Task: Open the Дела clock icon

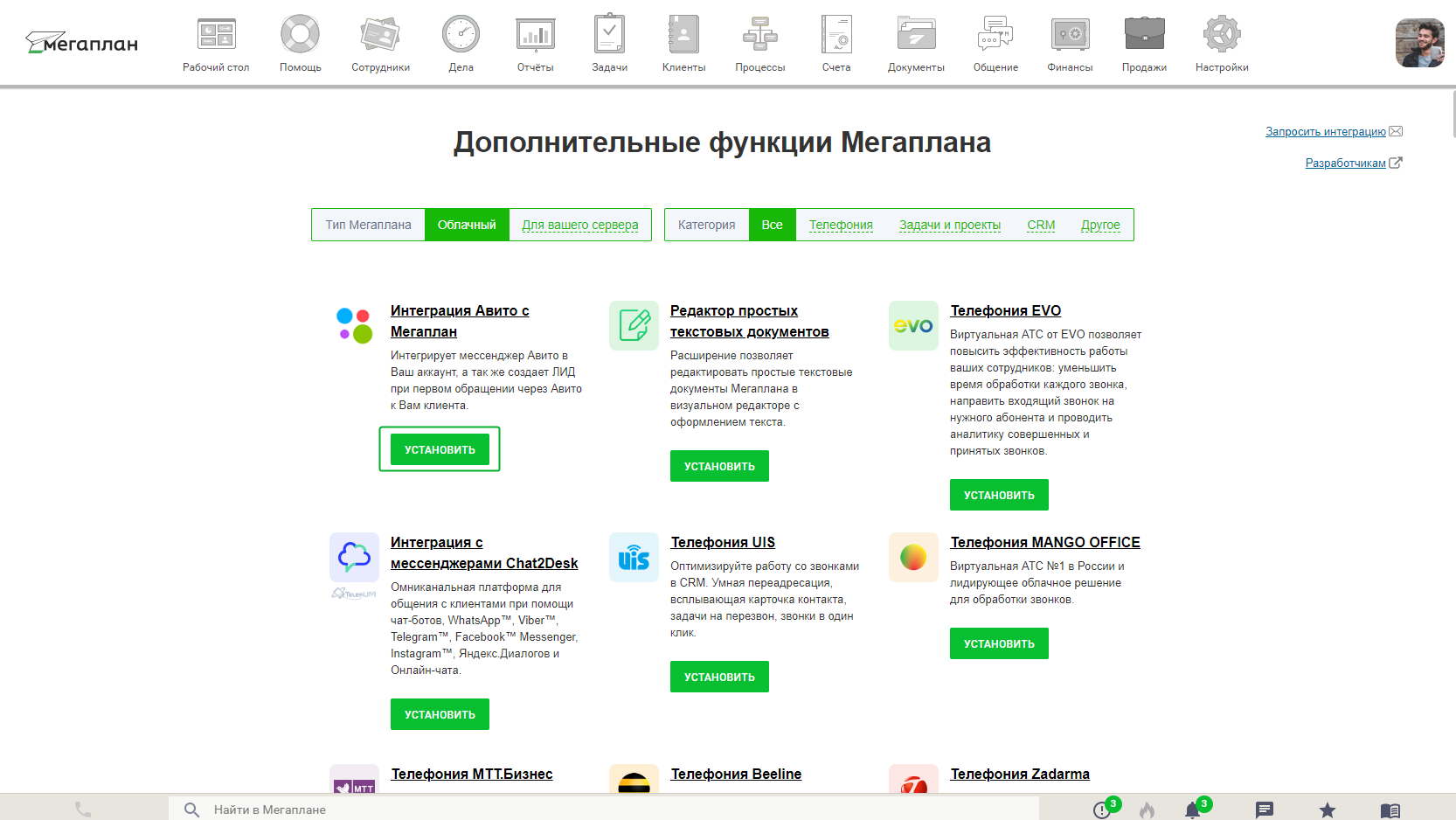Action: click(x=461, y=35)
